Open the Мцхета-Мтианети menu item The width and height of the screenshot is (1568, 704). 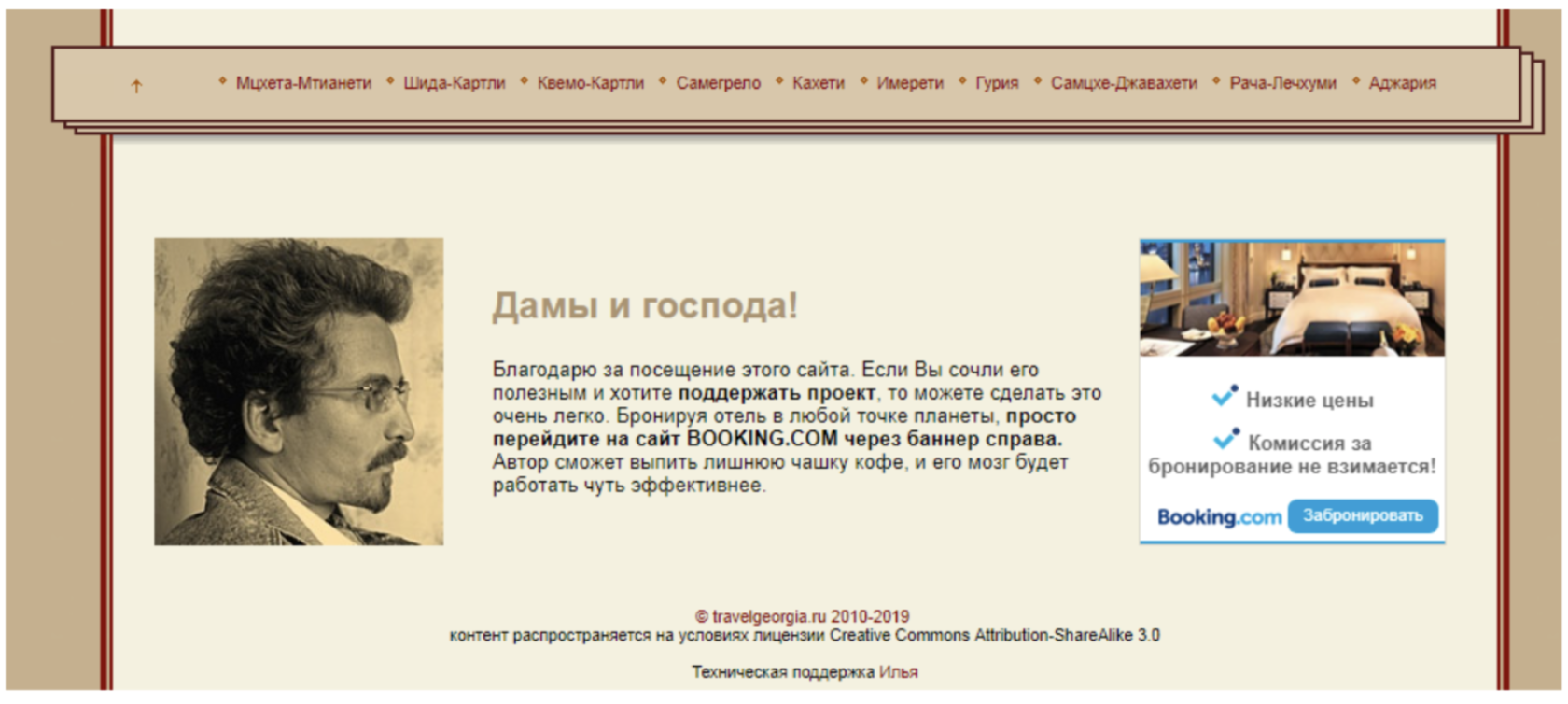pos(302,83)
